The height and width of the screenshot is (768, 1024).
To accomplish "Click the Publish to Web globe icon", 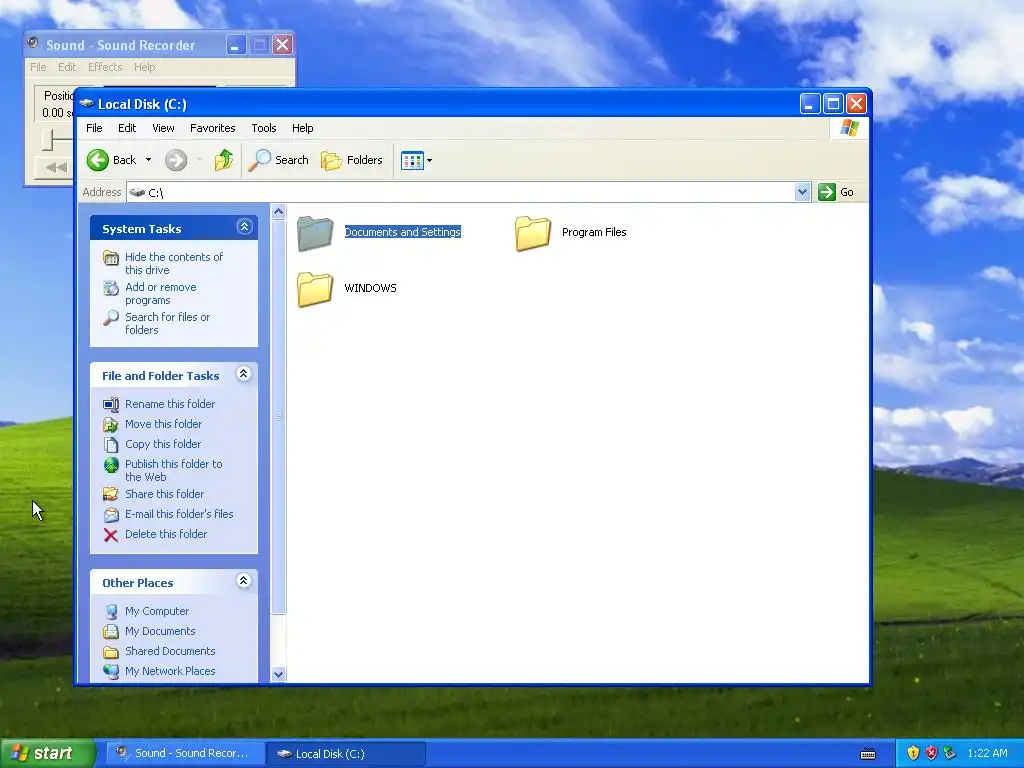I will 111,465.
